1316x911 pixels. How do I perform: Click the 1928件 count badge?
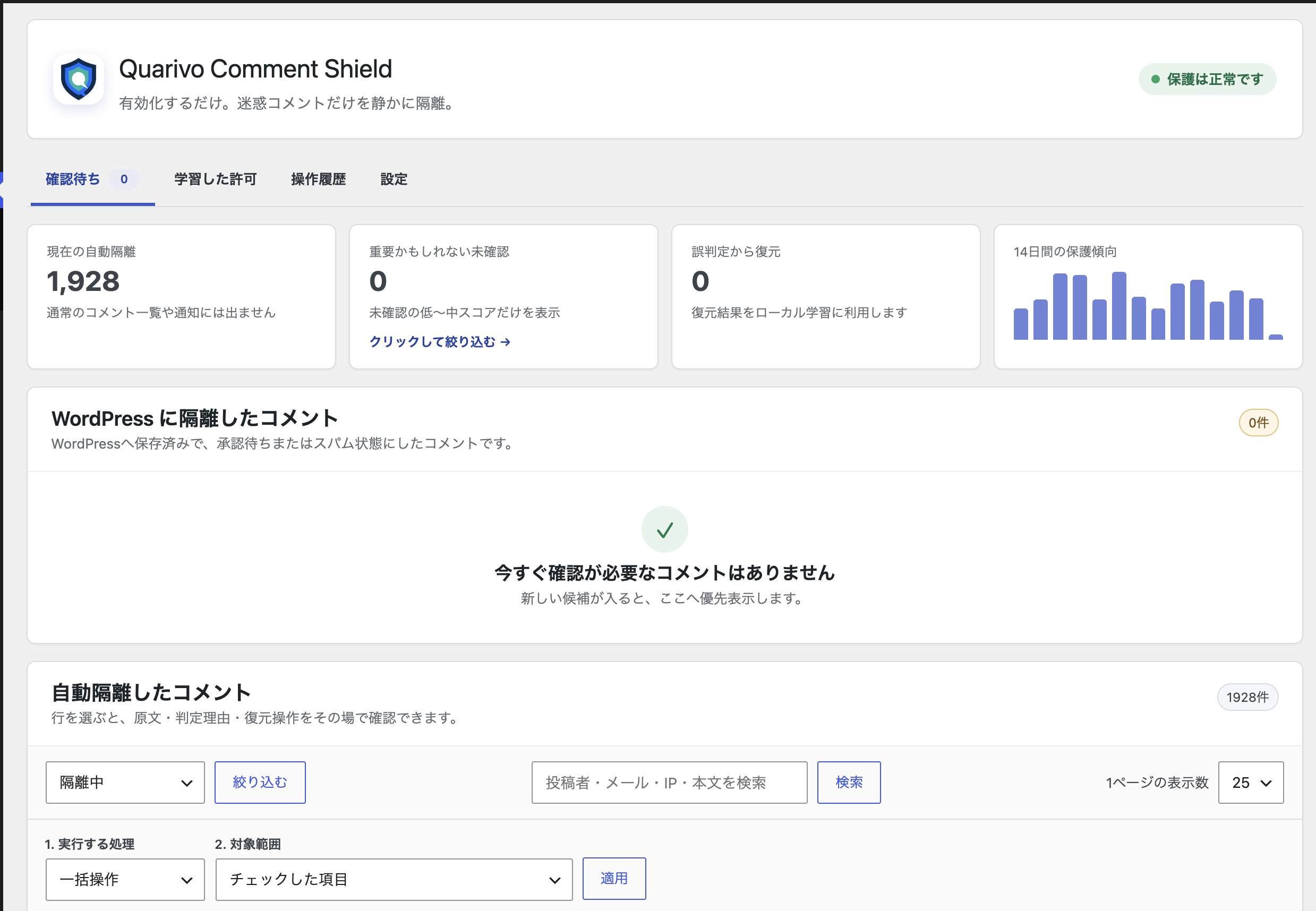(1247, 697)
